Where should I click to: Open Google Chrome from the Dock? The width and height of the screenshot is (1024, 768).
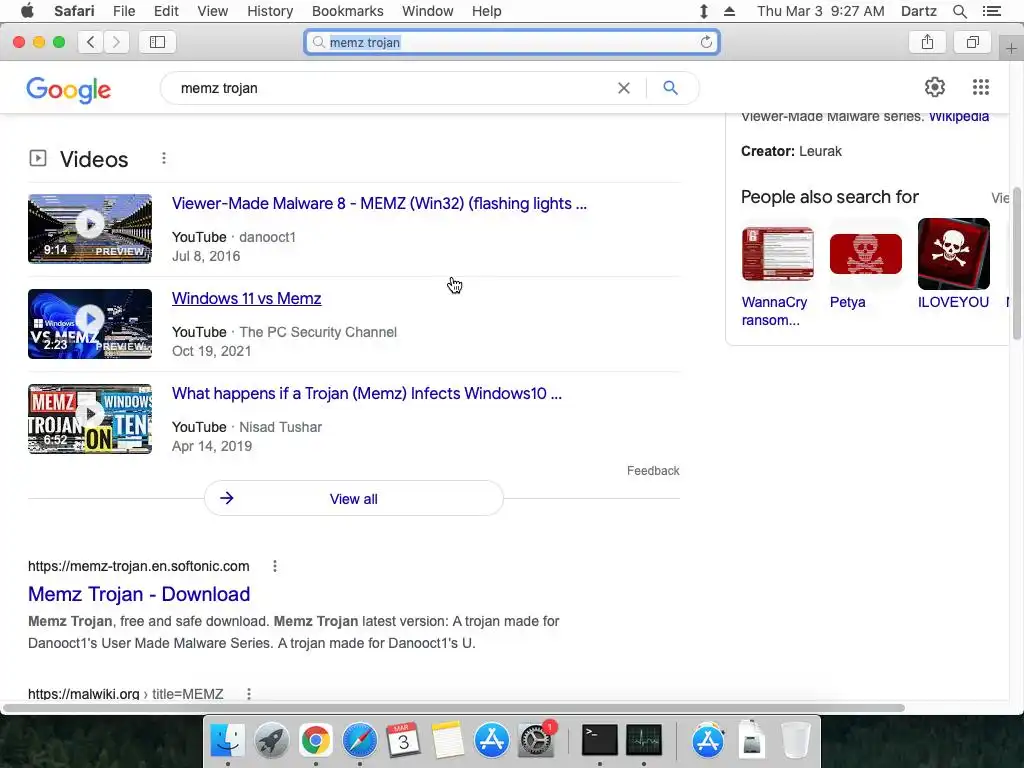[x=315, y=740]
